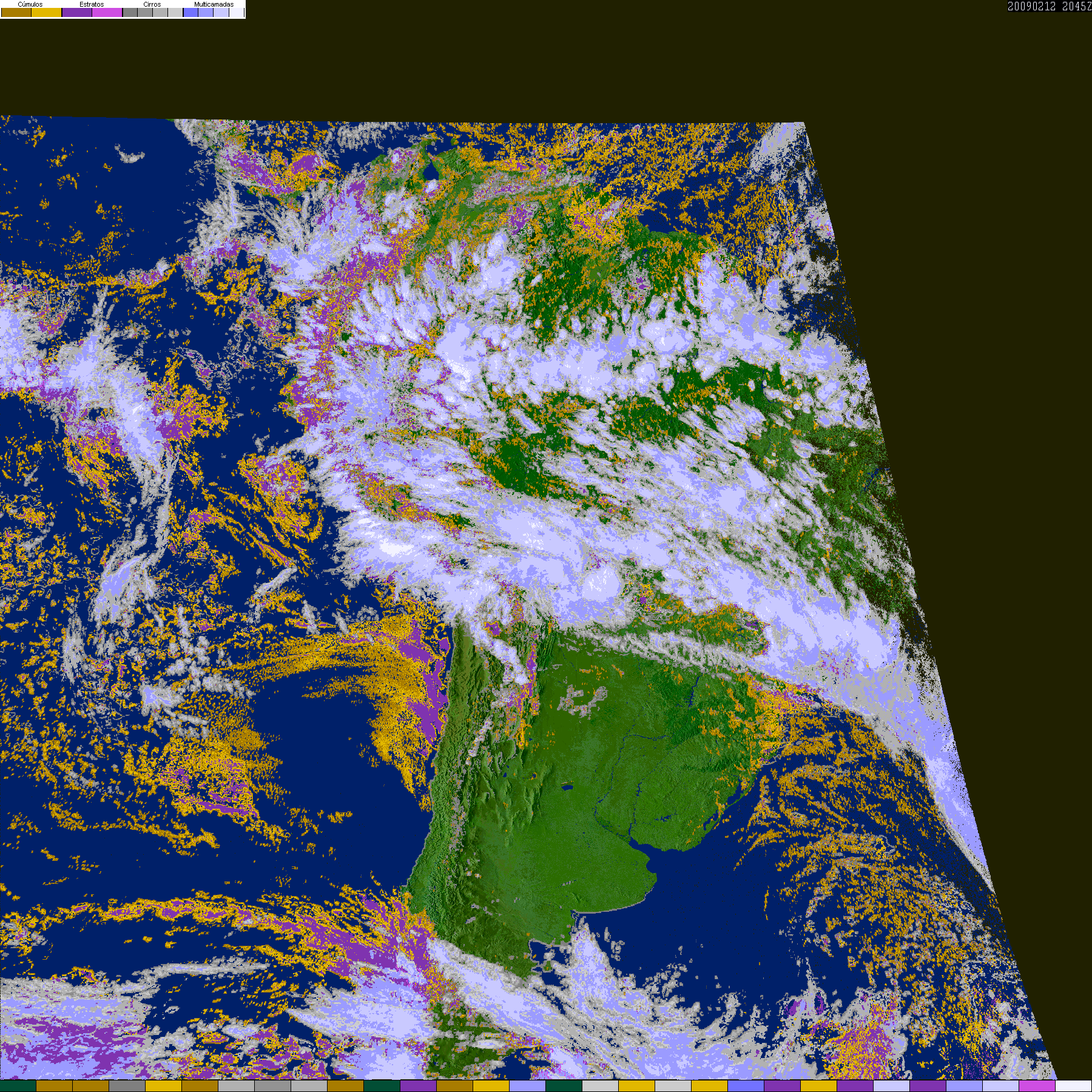Select the second-darkest gray Cirros swatch
This screenshot has height=1092, width=1092.
coord(145,12)
